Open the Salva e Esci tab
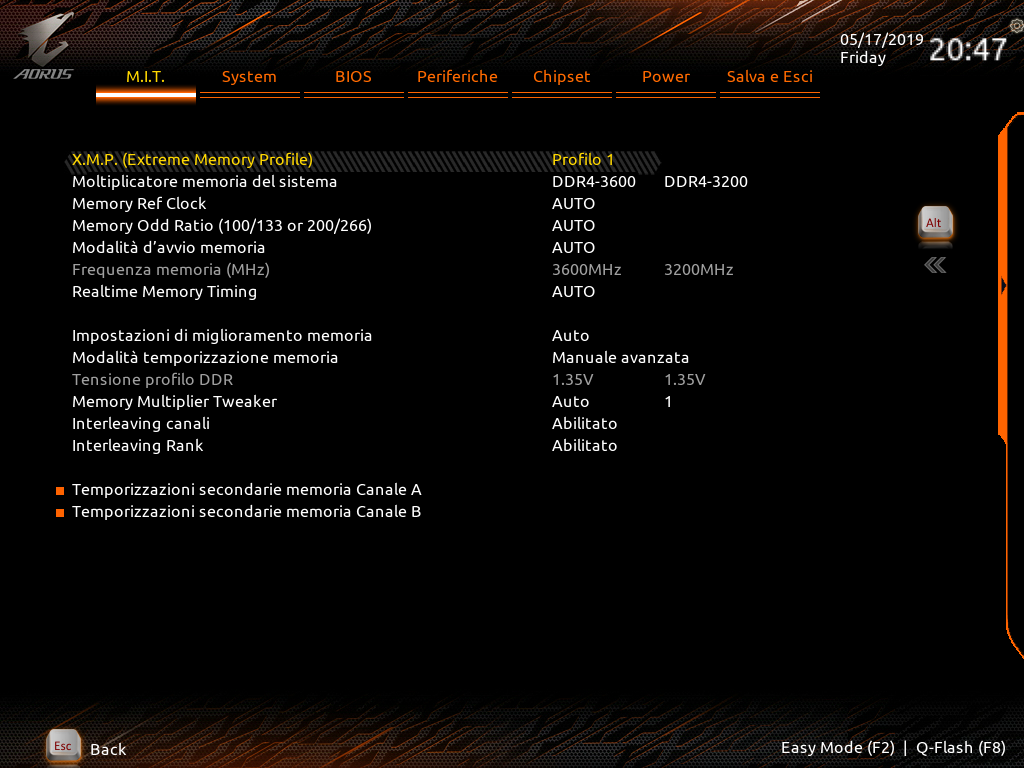The height and width of the screenshot is (768, 1024). coord(769,76)
